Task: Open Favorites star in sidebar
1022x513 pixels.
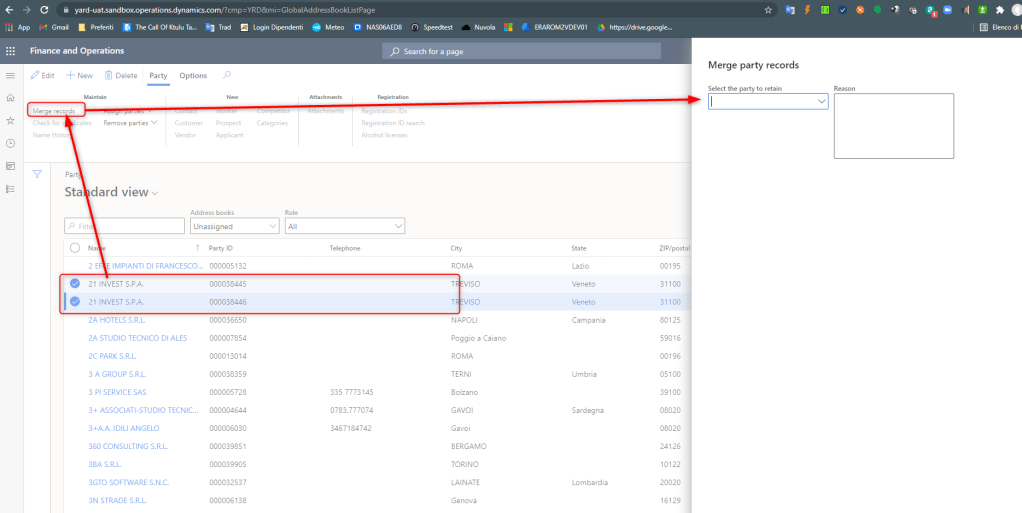Action: tap(10, 121)
